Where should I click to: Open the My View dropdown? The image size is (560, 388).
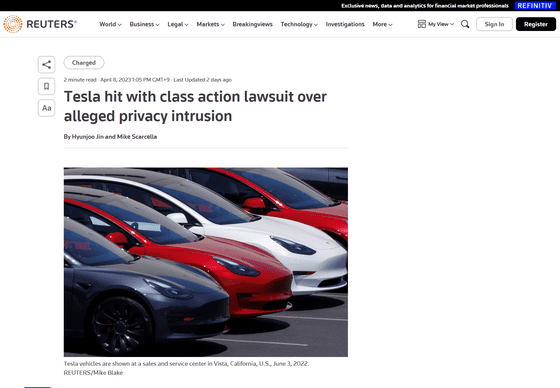coord(441,24)
